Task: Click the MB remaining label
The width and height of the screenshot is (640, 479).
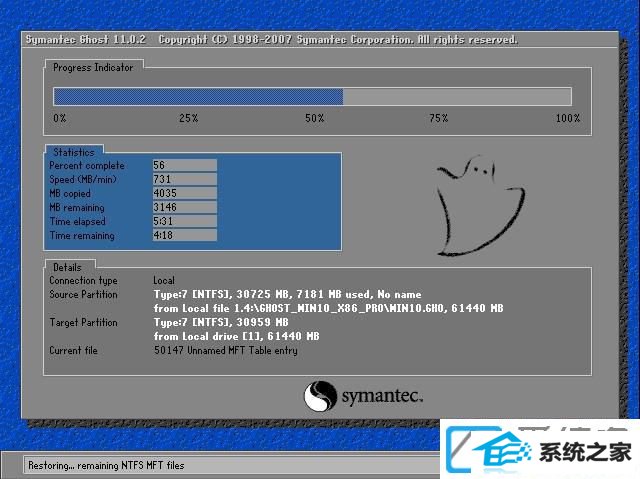Action: click(x=77, y=208)
